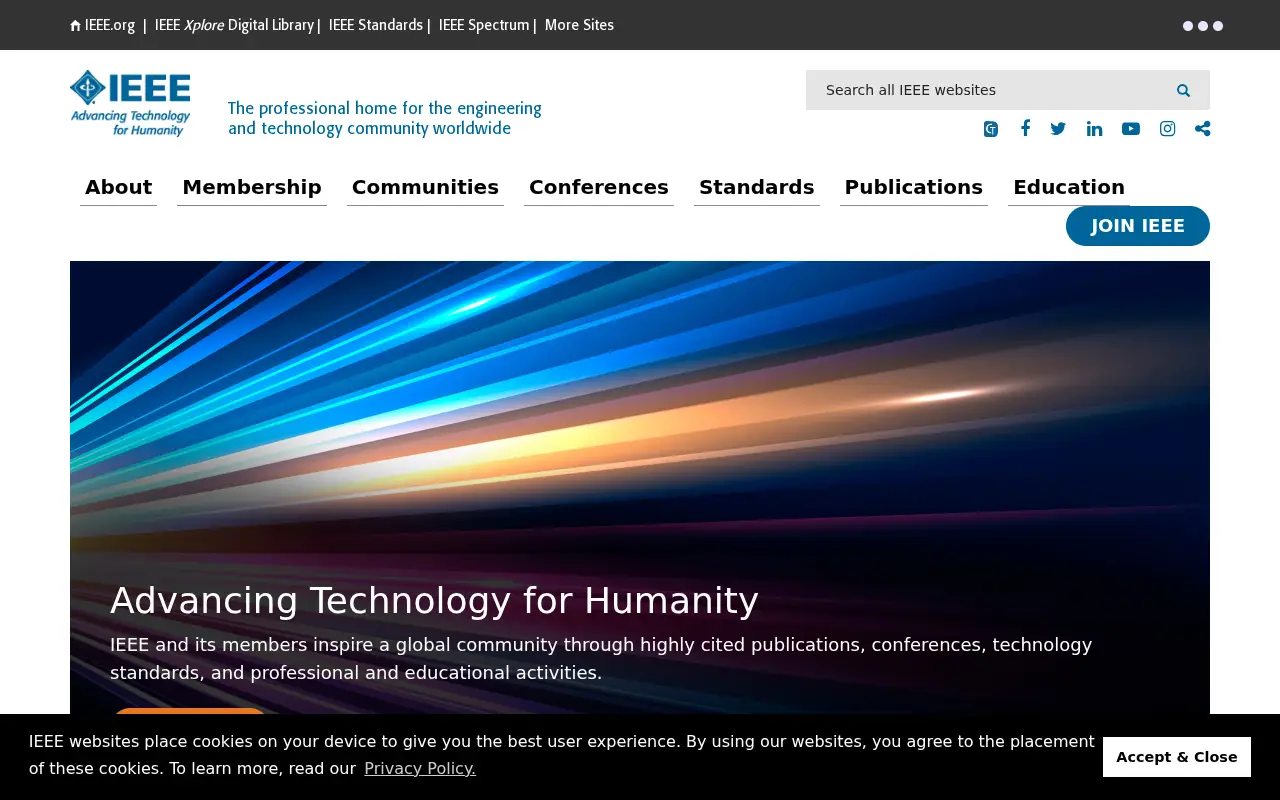Open the IEEE Spectrum link
Viewport: 1280px width, 800px height.
pos(484,25)
